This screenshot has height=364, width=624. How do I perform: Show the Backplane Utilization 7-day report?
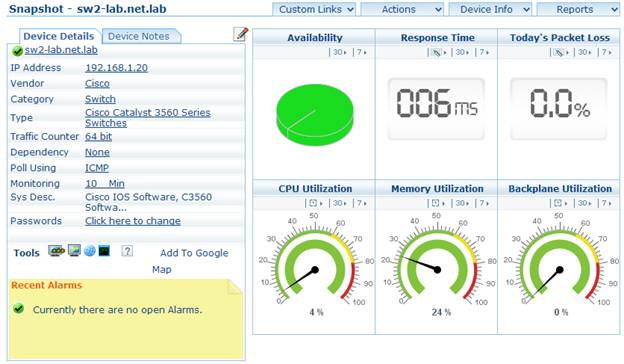click(x=606, y=203)
